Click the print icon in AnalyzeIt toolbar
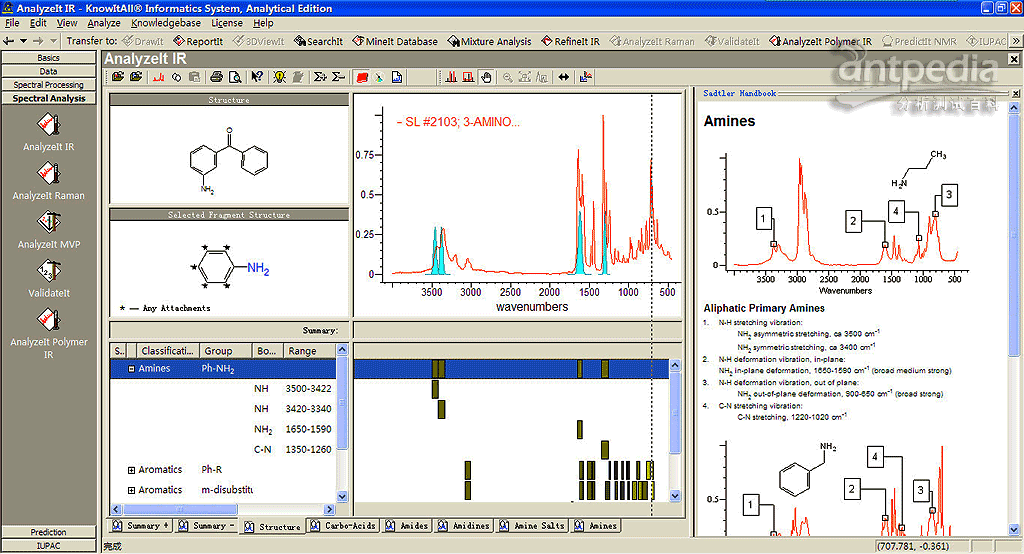 coord(216,77)
